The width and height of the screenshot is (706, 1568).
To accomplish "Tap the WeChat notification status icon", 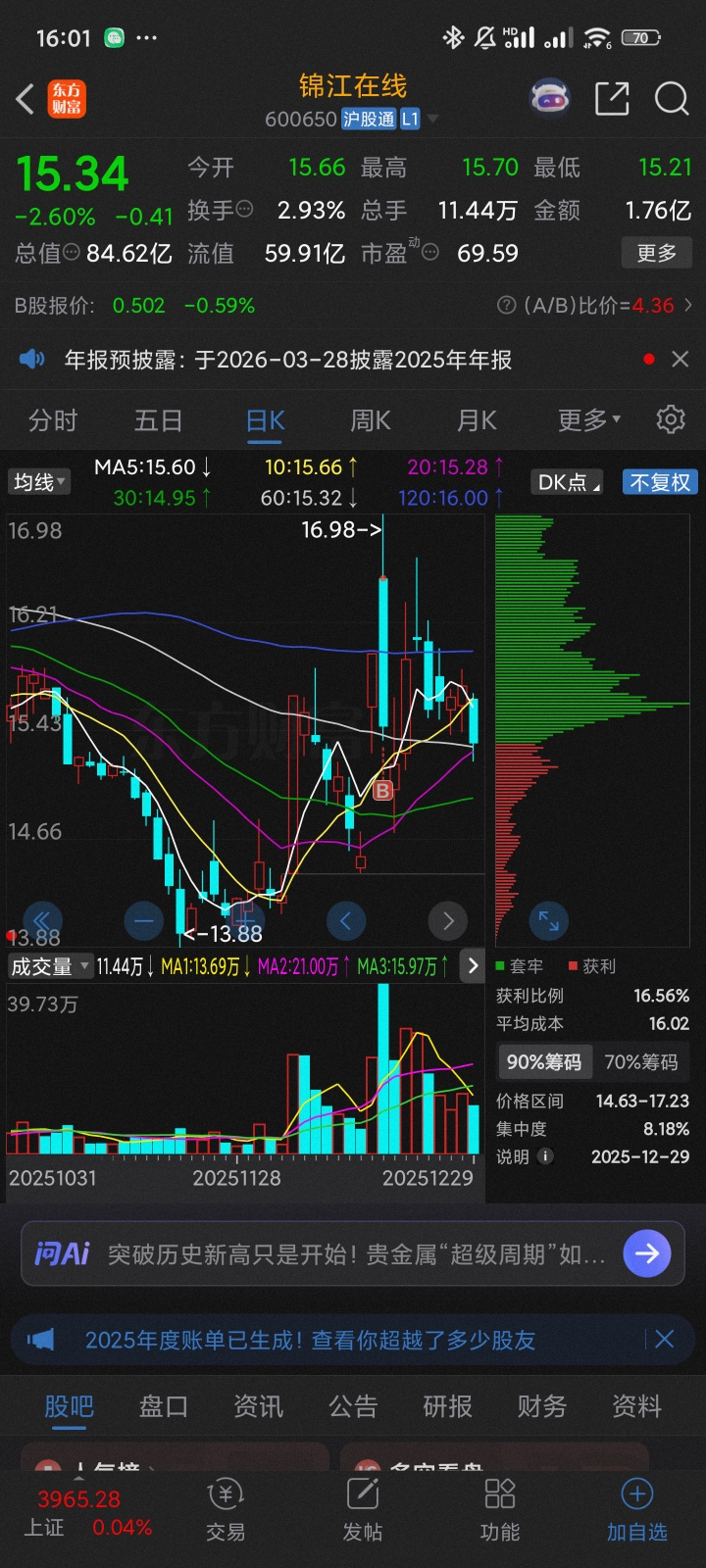I will (115, 38).
